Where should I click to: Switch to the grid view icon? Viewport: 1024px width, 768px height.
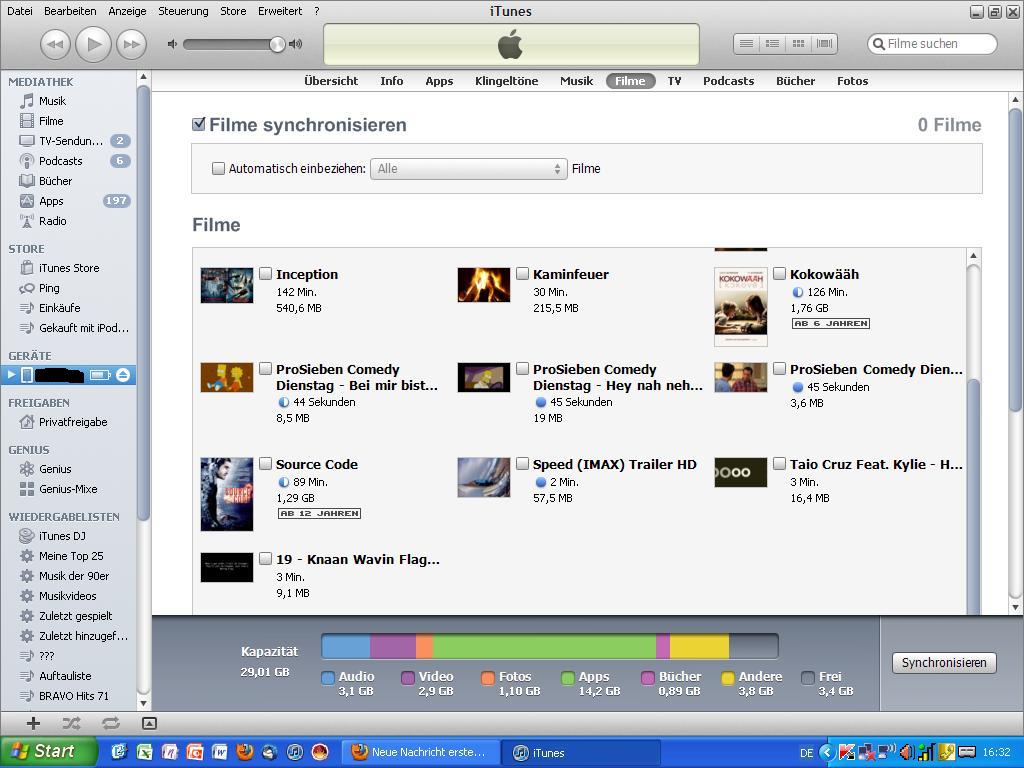coord(798,44)
